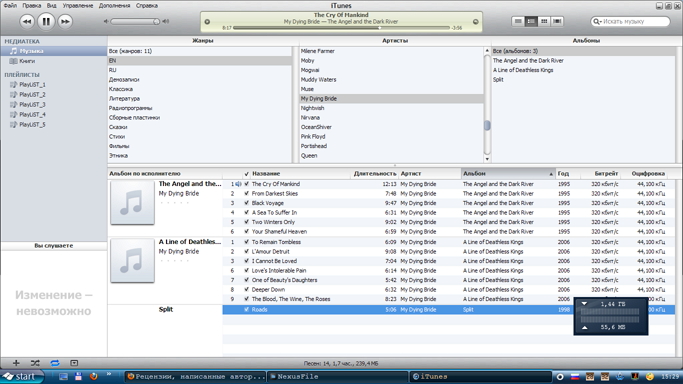The height and width of the screenshot is (384, 683).
Task: Click the add playlist plus button
Action: click(16, 363)
